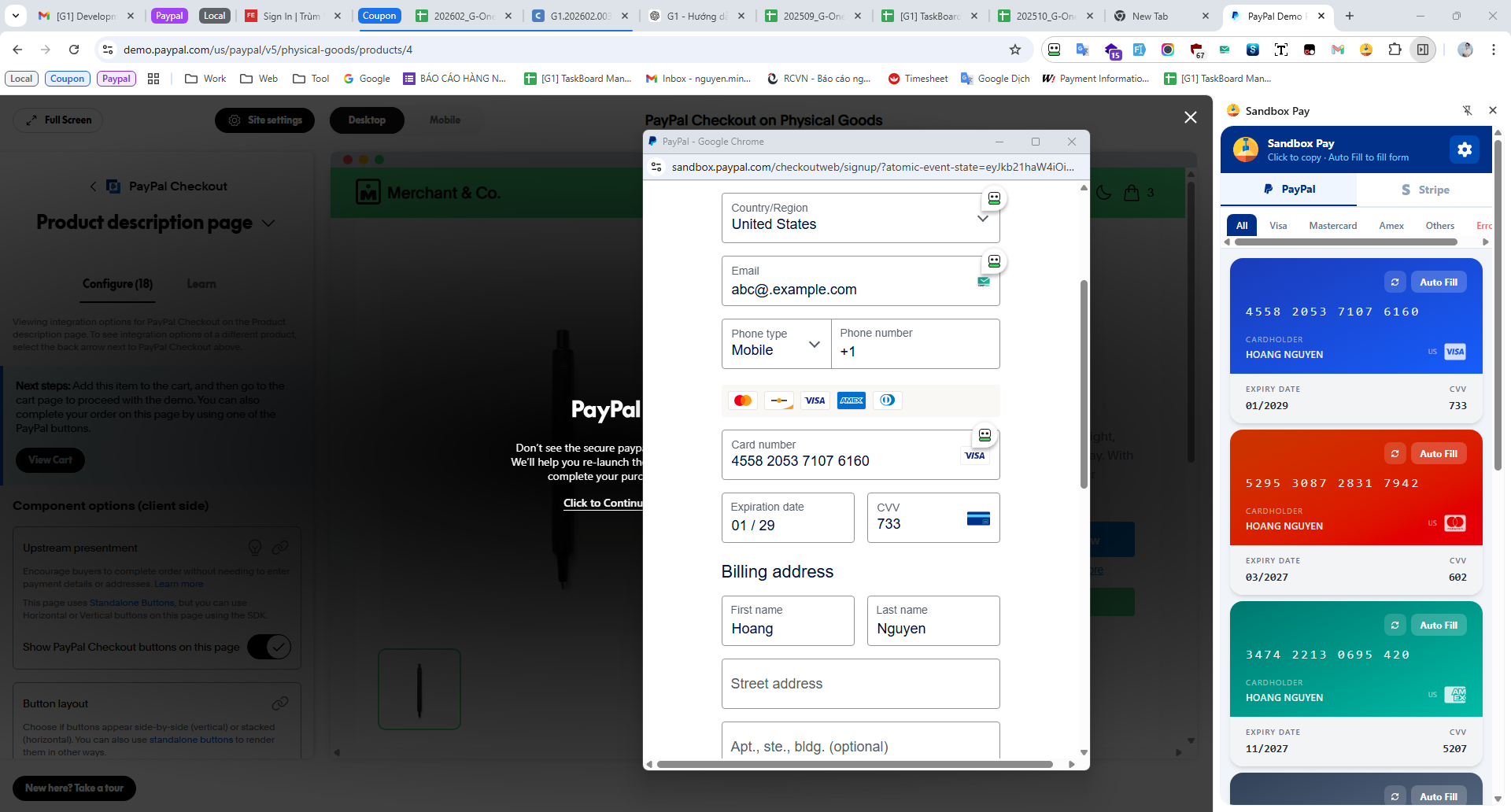Click autofill icon on Email field
Image resolution: width=1511 pixels, height=812 pixels.
click(994, 261)
